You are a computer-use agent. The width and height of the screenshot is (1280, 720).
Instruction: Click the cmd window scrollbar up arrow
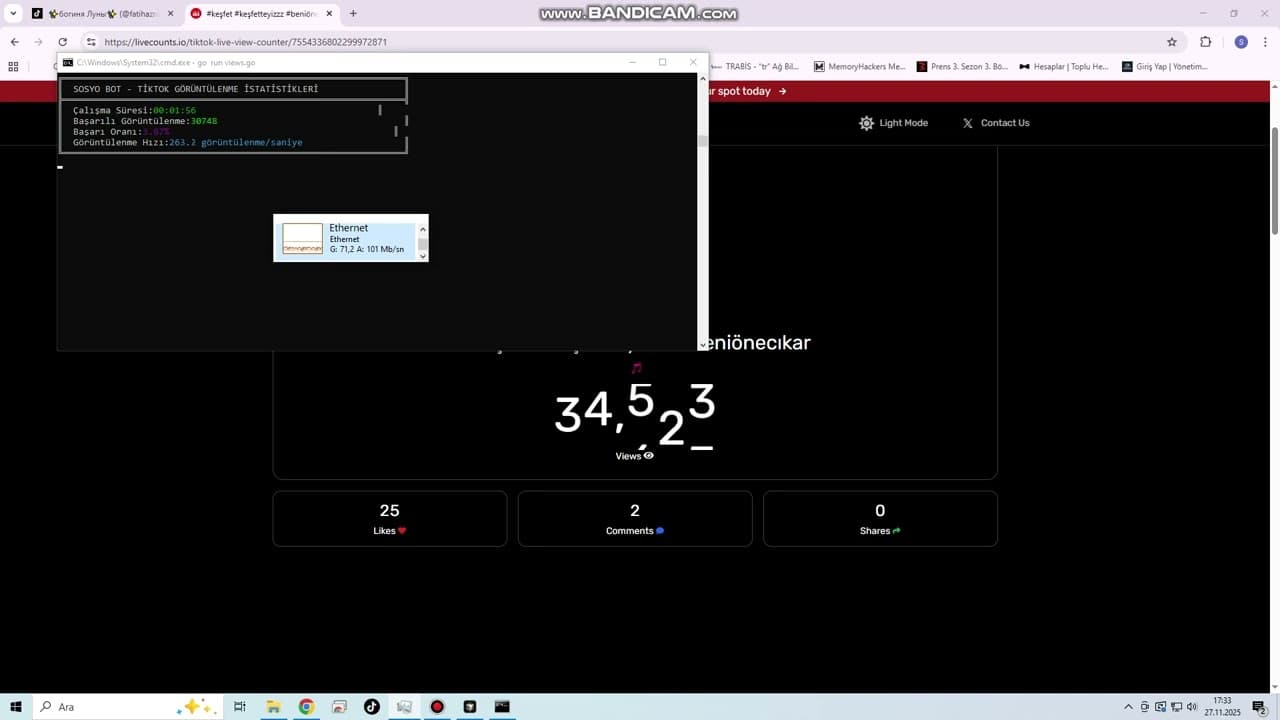click(702, 78)
